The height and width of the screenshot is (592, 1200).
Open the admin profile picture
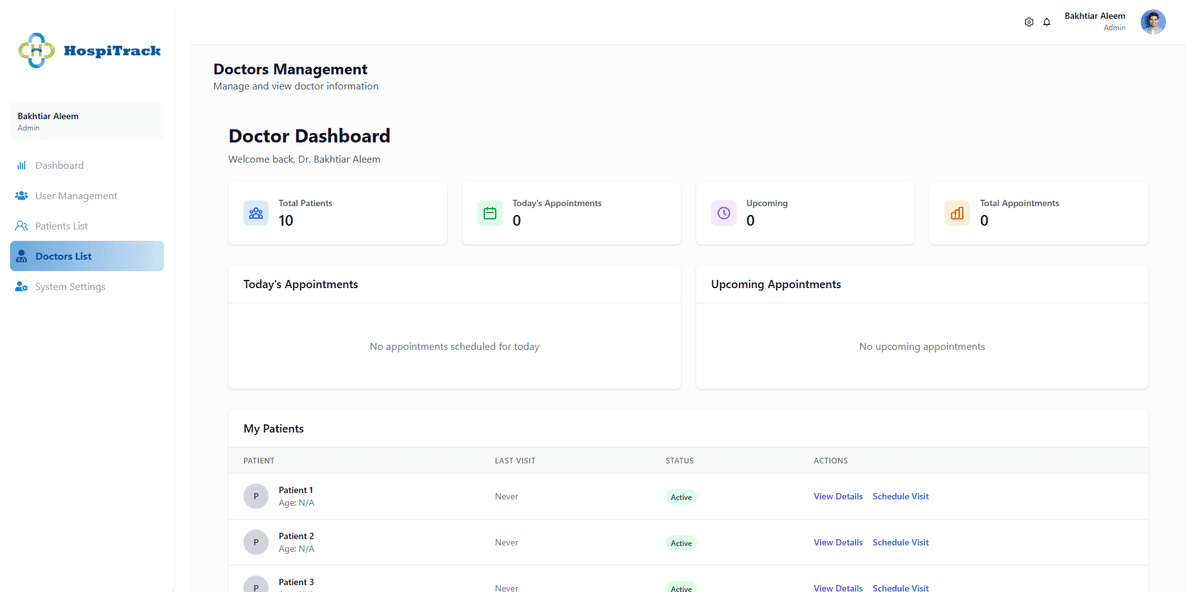pyautogui.click(x=1153, y=22)
